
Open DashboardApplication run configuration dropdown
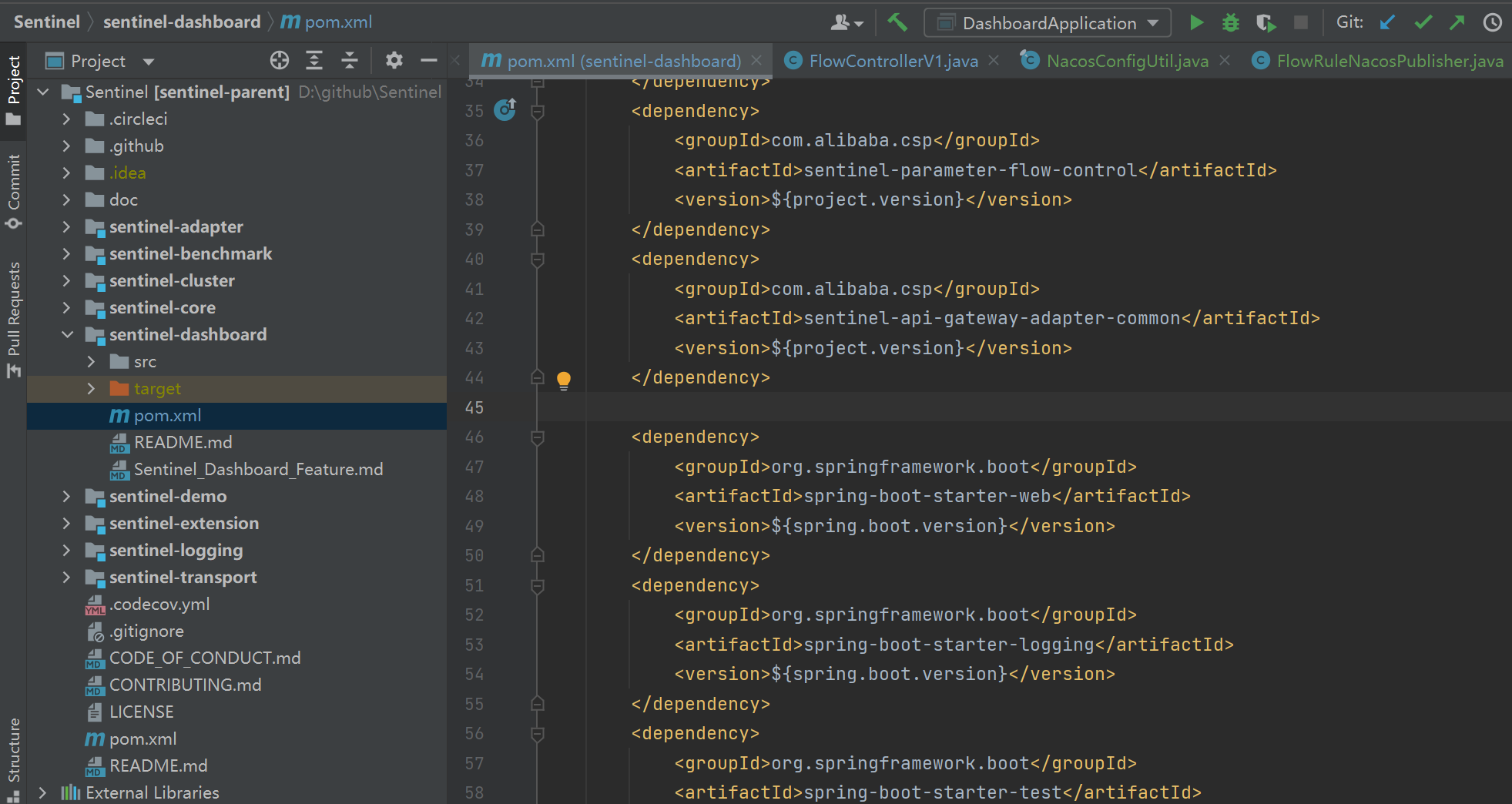point(1048,23)
